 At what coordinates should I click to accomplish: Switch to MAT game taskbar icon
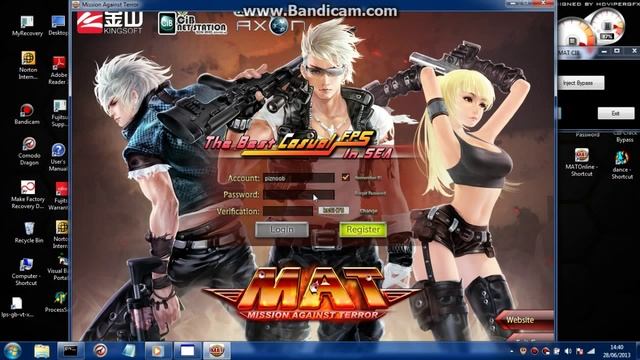216,351
